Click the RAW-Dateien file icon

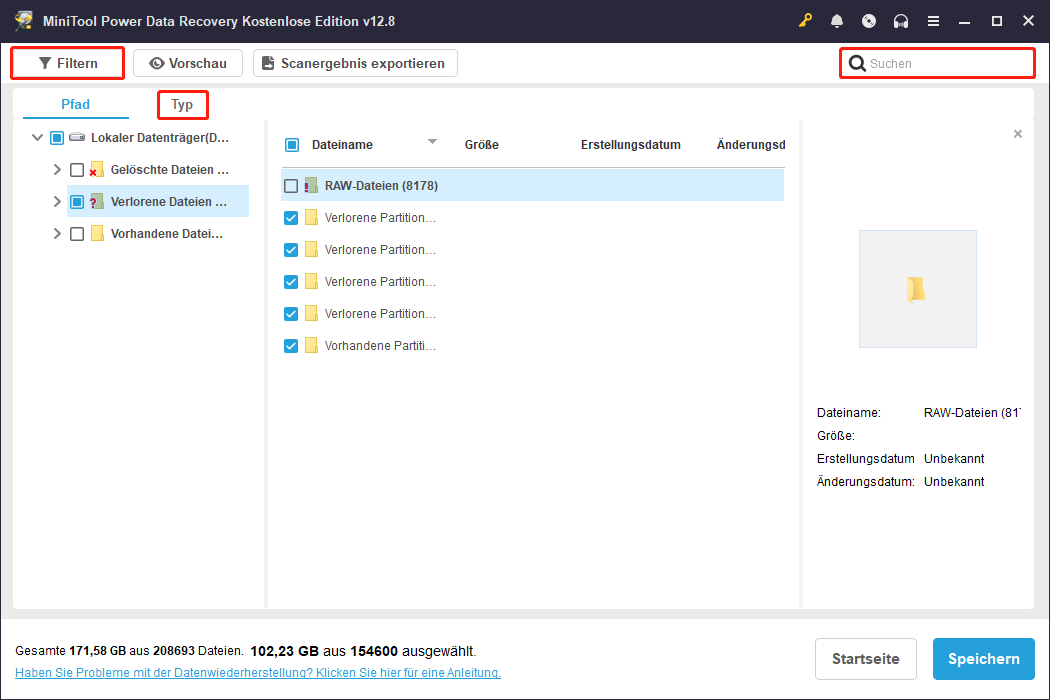coord(311,186)
